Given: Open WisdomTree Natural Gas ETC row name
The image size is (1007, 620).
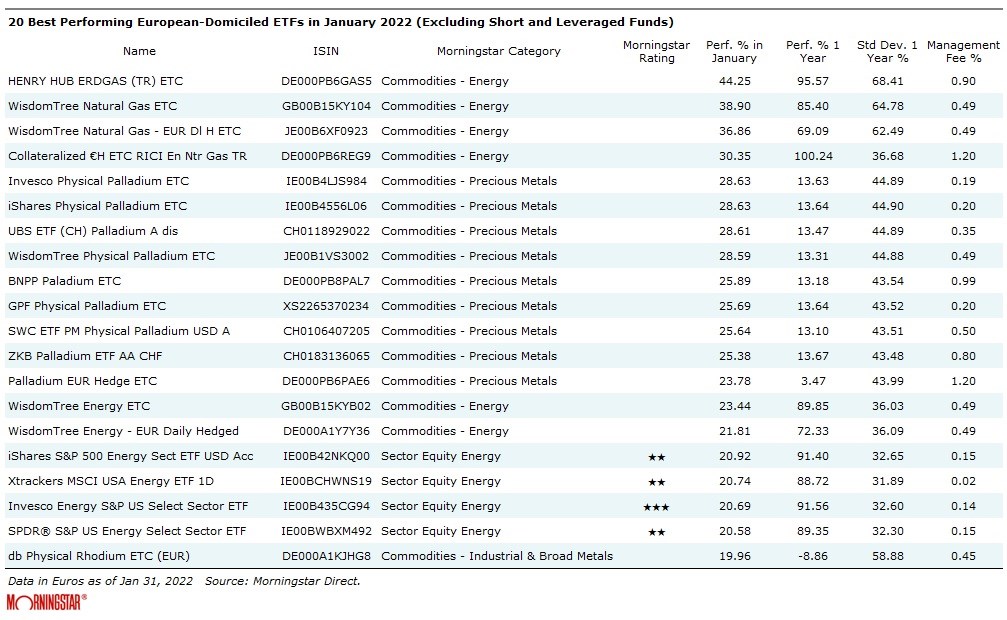Looking at the screenshot, I should tap(92, 106).
